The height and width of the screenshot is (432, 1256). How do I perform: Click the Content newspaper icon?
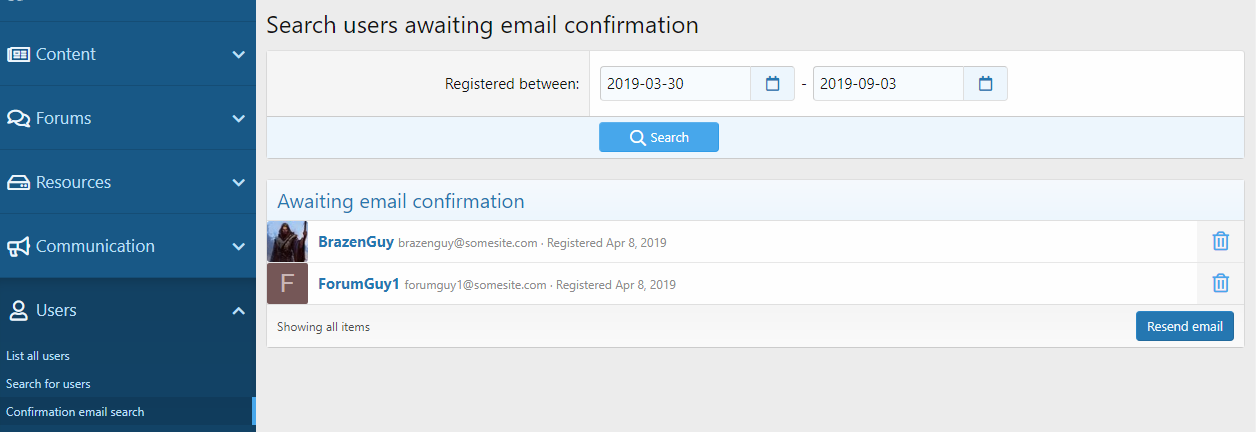point(18,54)
